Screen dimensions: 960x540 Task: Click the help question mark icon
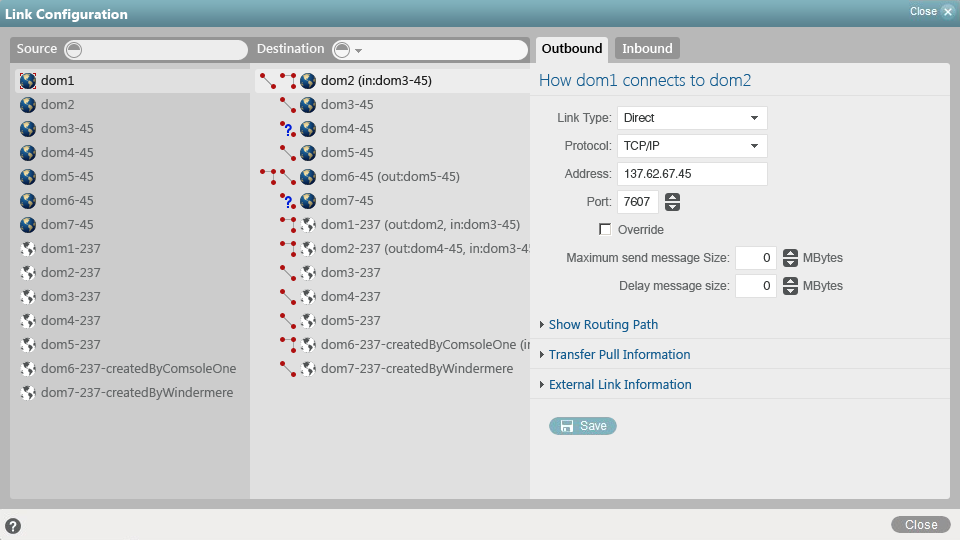click(x=13, y=526)
